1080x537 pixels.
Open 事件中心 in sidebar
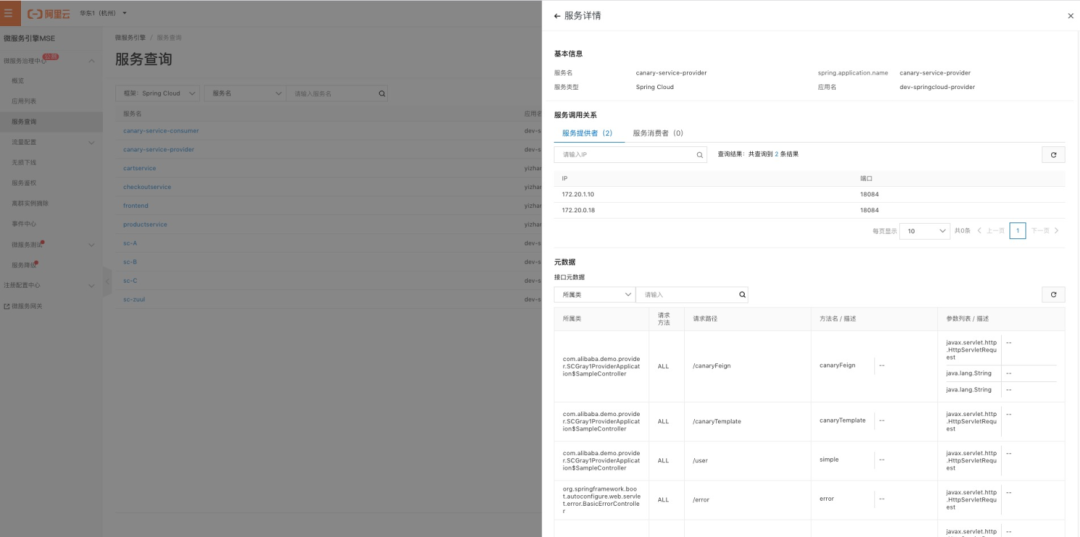24,224
